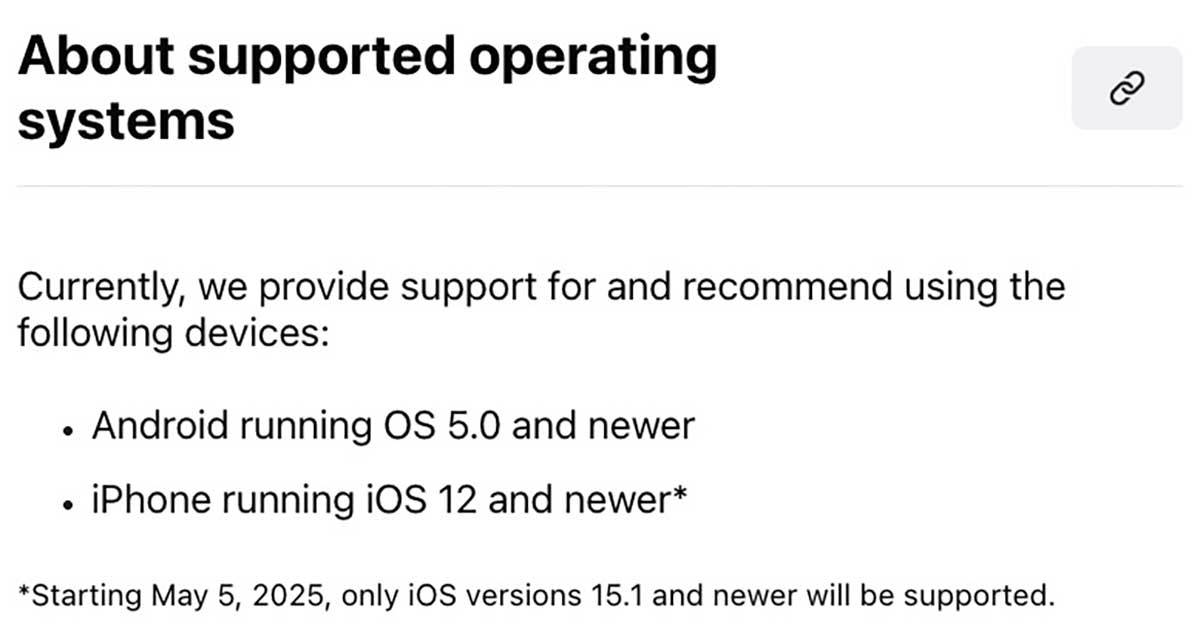Select the Android running OS 5.0 list item
Screen dimensions: 1200x638
pos(392,426)
